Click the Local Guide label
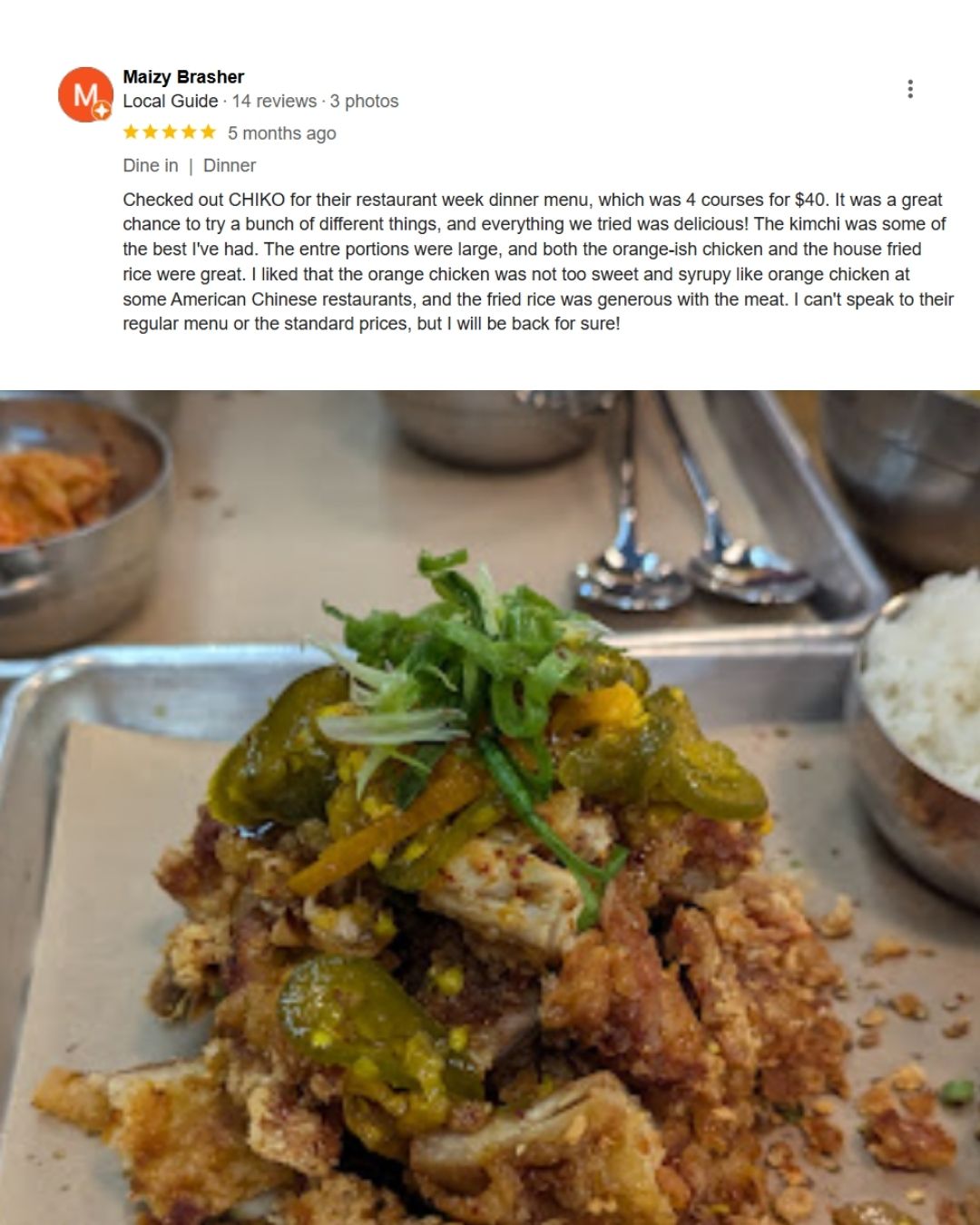Screen dimensions: 980x1225 [x=171, y=101]
